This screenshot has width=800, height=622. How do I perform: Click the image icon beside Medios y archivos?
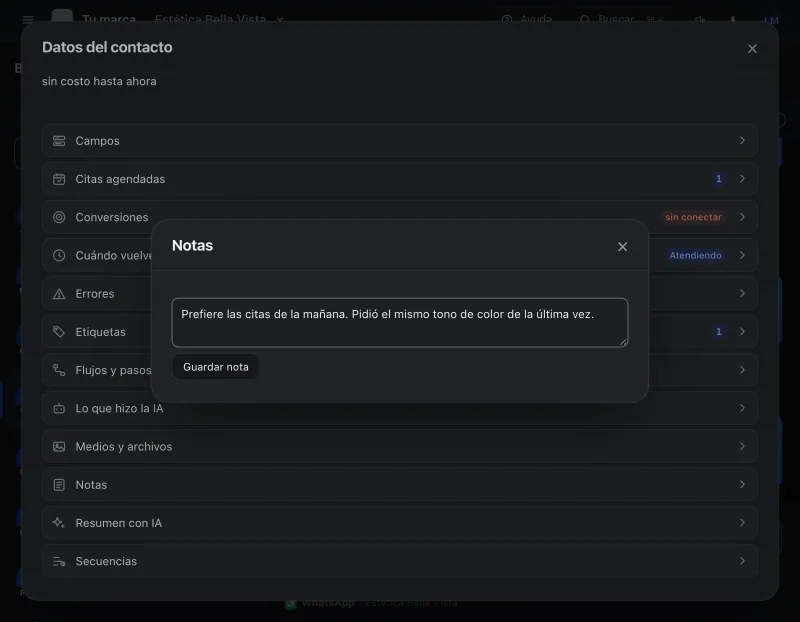tap(59, 447)
